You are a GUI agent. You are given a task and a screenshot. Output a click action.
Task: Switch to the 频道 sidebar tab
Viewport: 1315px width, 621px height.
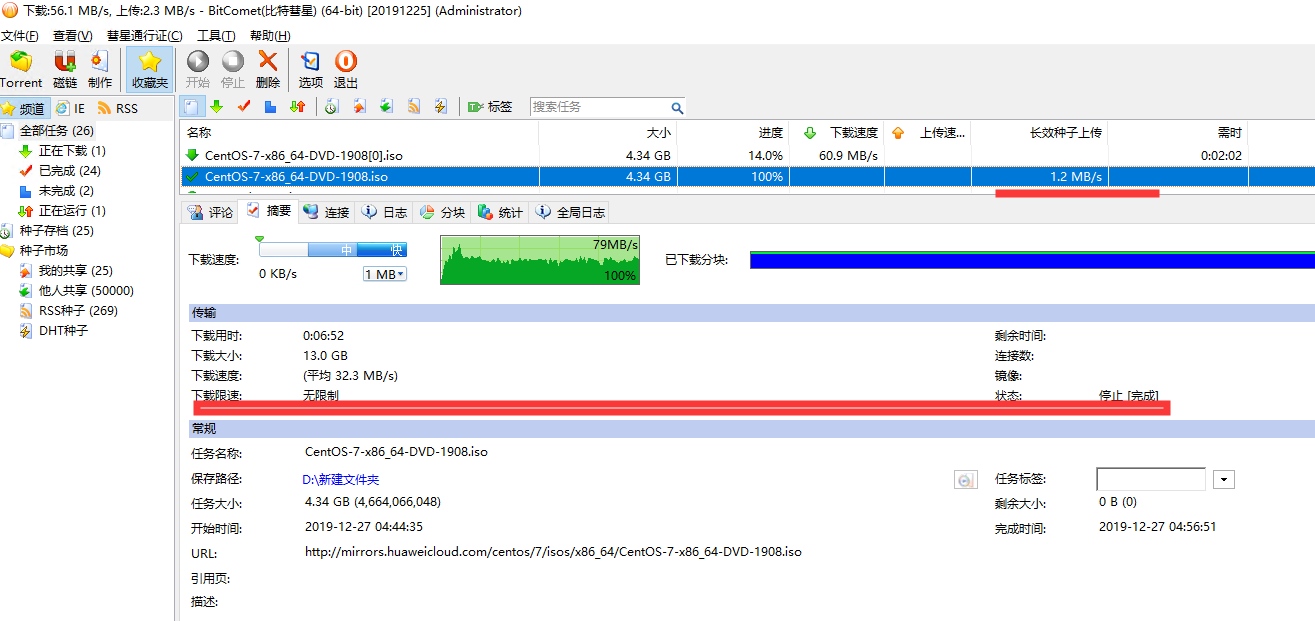(x=24, y=108)
